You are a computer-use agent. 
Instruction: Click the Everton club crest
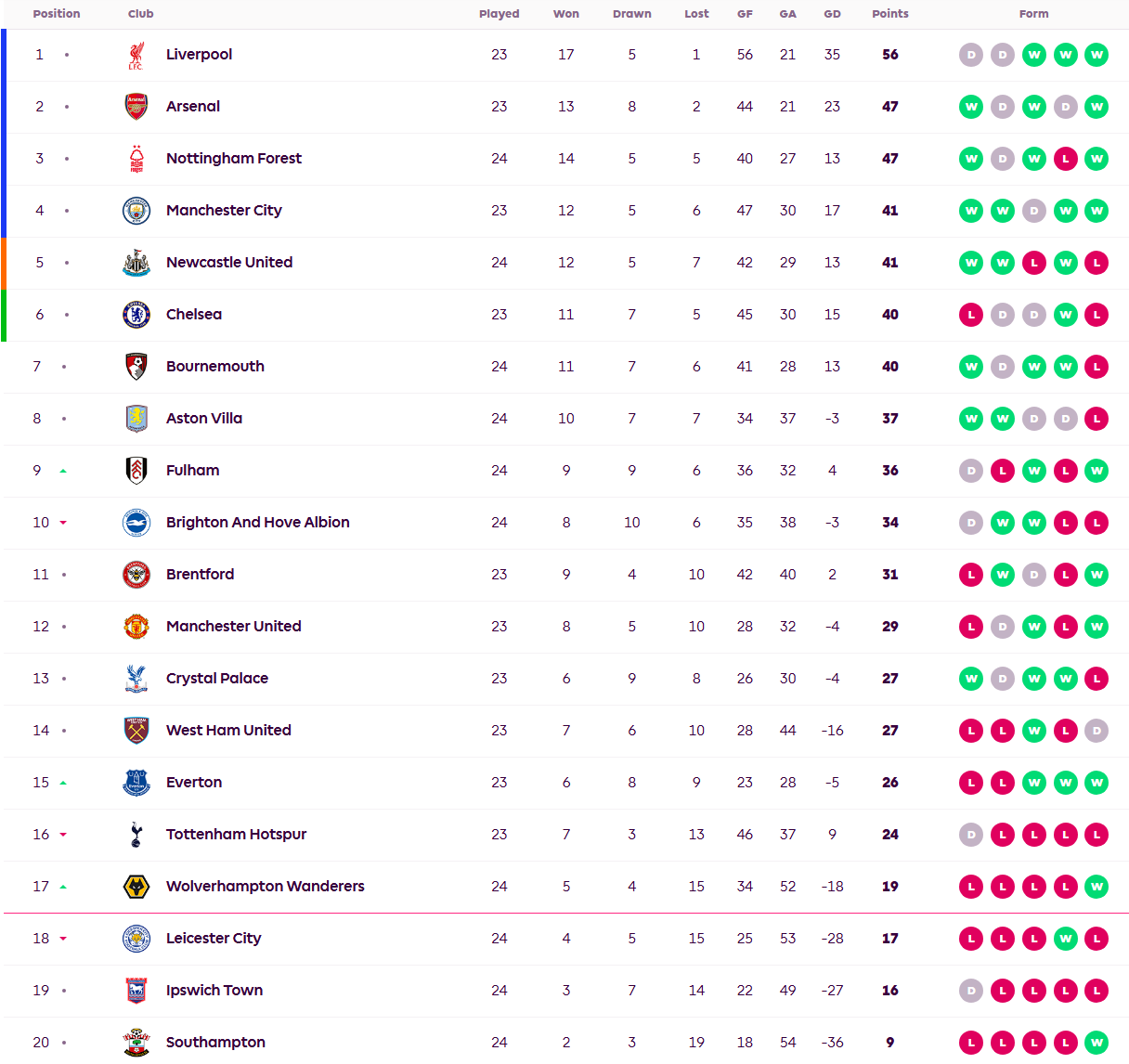click(136, 783)
